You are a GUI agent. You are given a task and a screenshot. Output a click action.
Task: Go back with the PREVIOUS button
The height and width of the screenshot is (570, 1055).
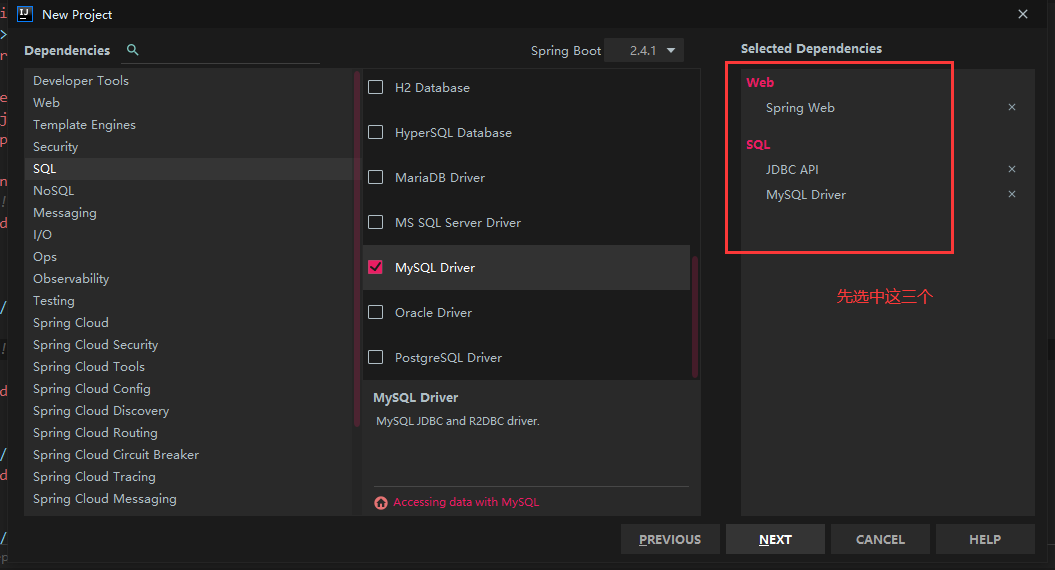click(x=670, y=539)
